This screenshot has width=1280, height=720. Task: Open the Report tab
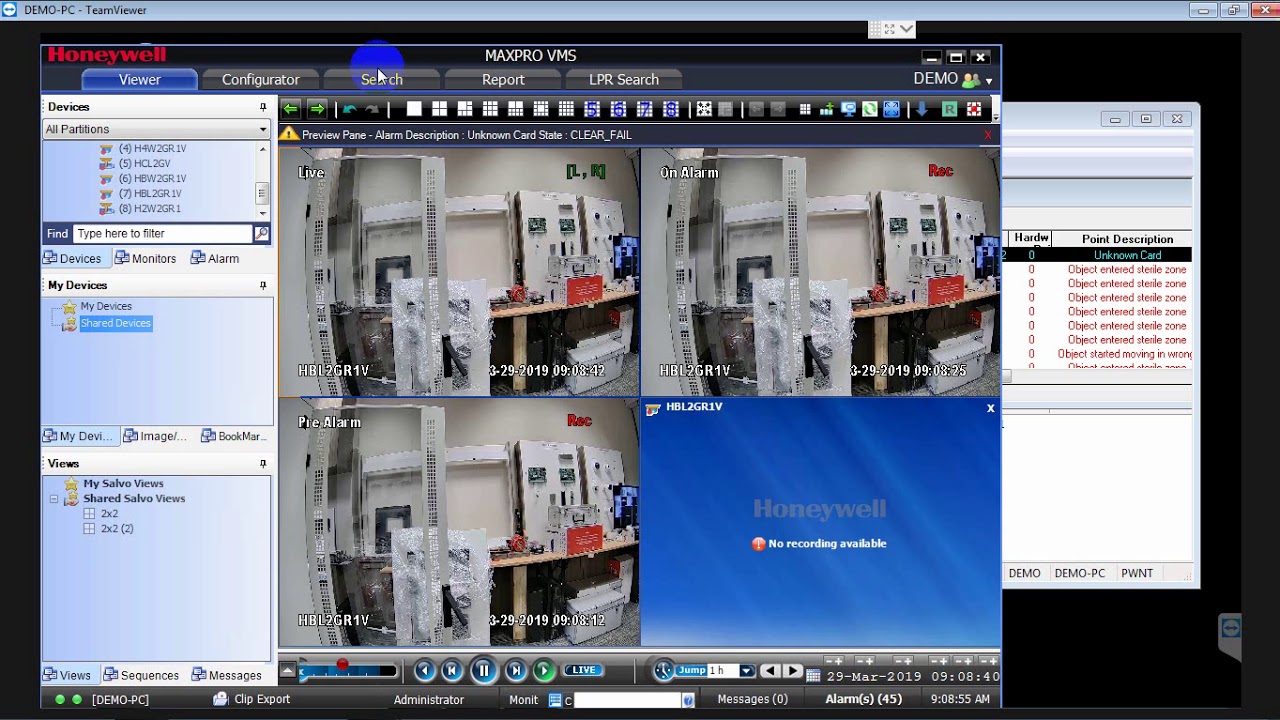[503, 79]
